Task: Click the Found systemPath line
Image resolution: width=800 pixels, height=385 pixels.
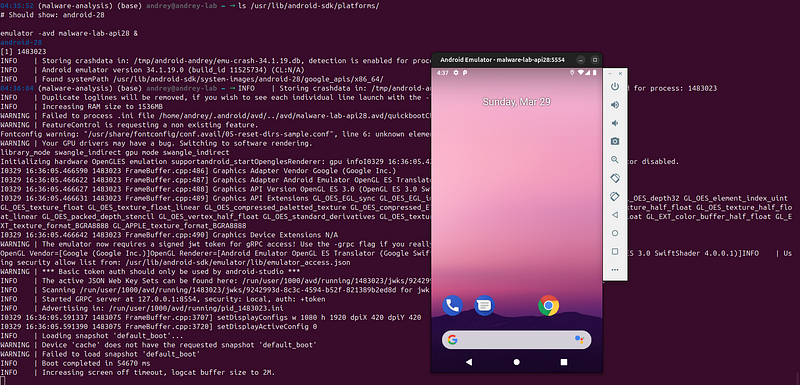Action: coord(192,79)
